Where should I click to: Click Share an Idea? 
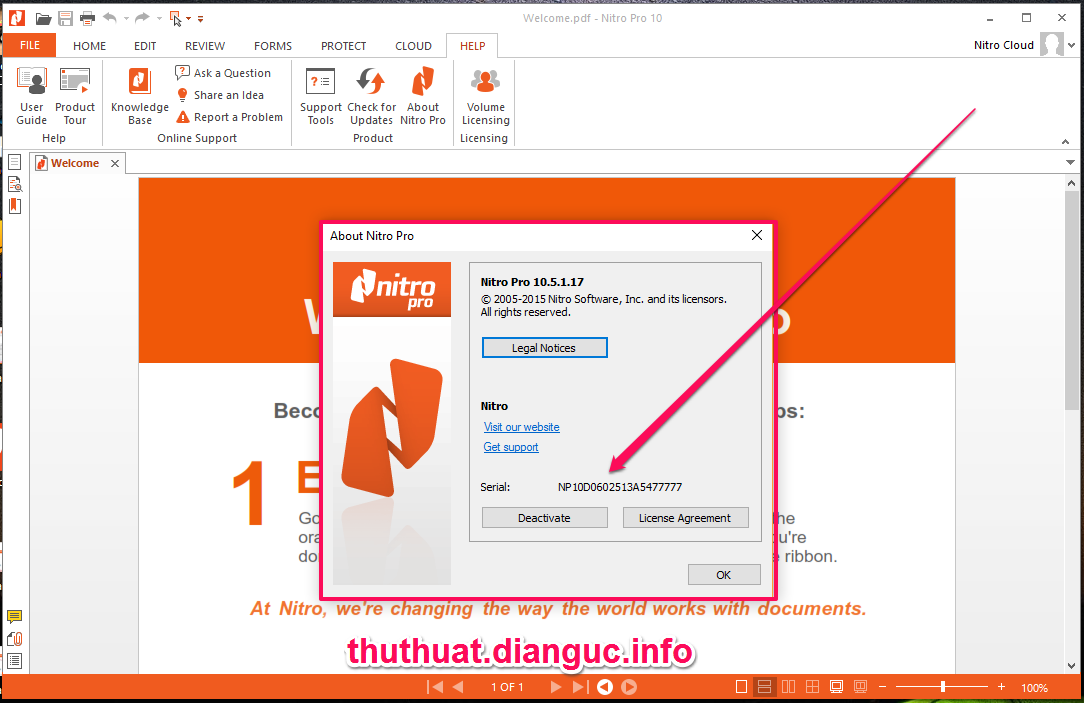point(220,95)
